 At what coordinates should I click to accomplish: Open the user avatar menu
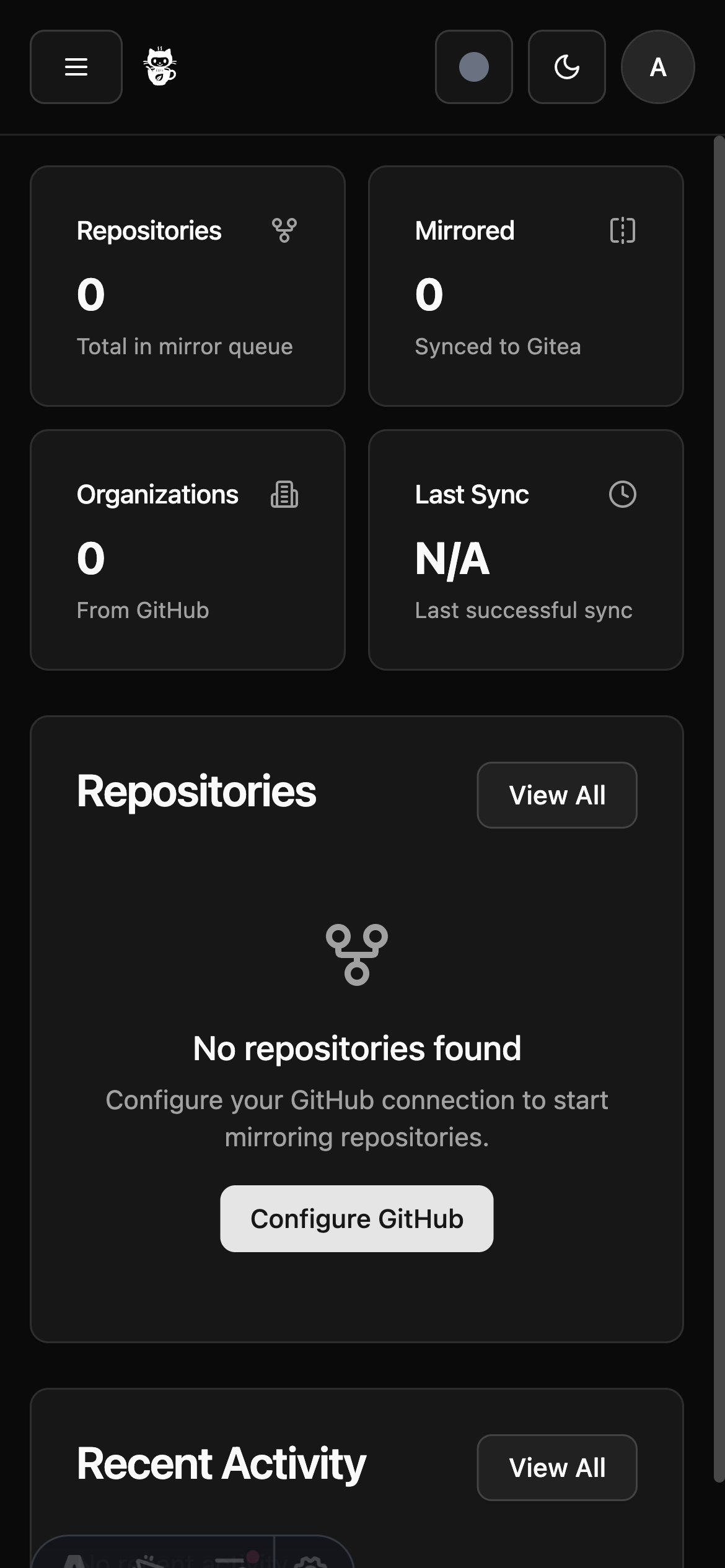pyautogui.click(x=658, y=67)
